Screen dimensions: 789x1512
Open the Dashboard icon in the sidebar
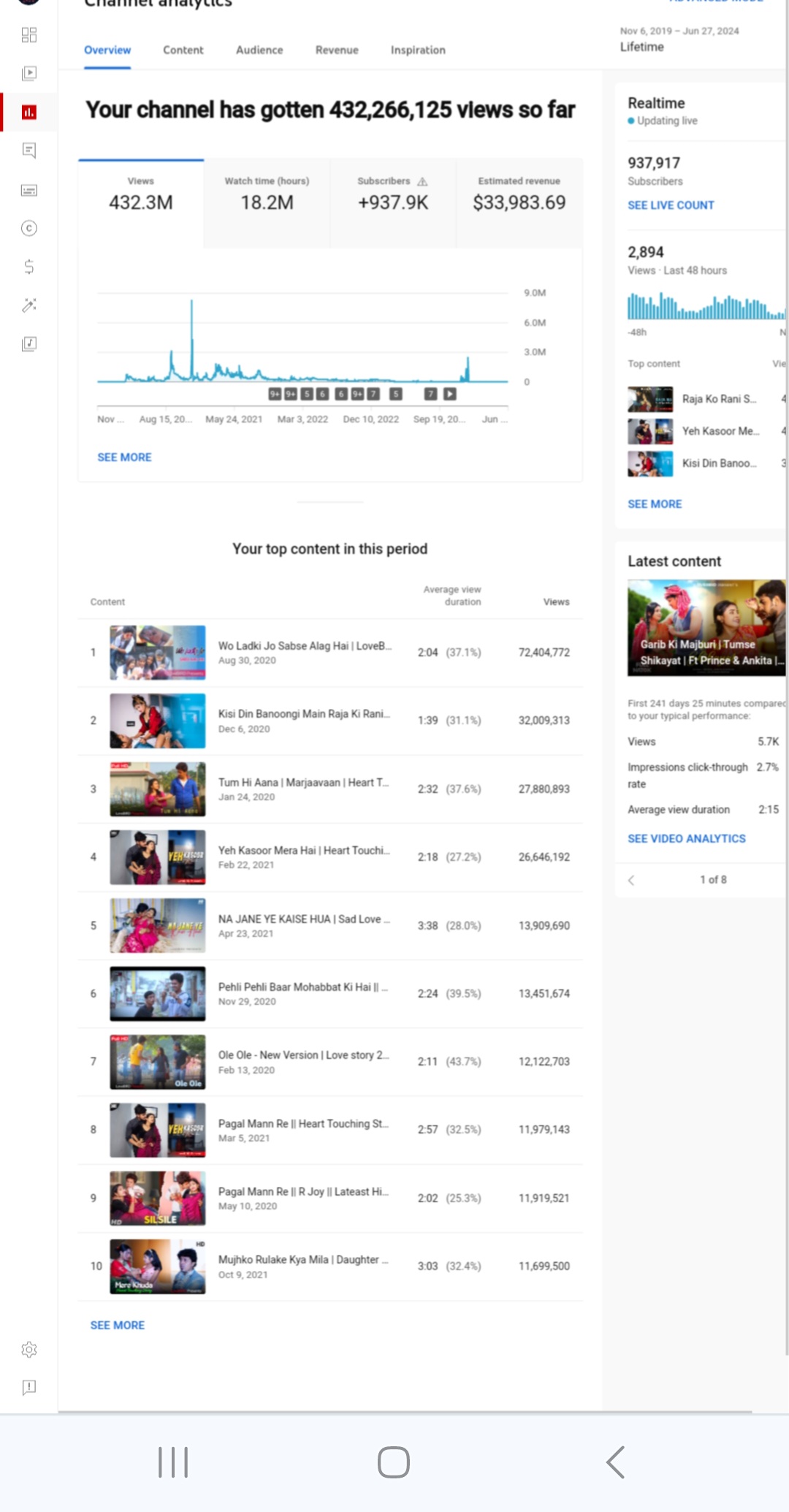coord(29,35)
